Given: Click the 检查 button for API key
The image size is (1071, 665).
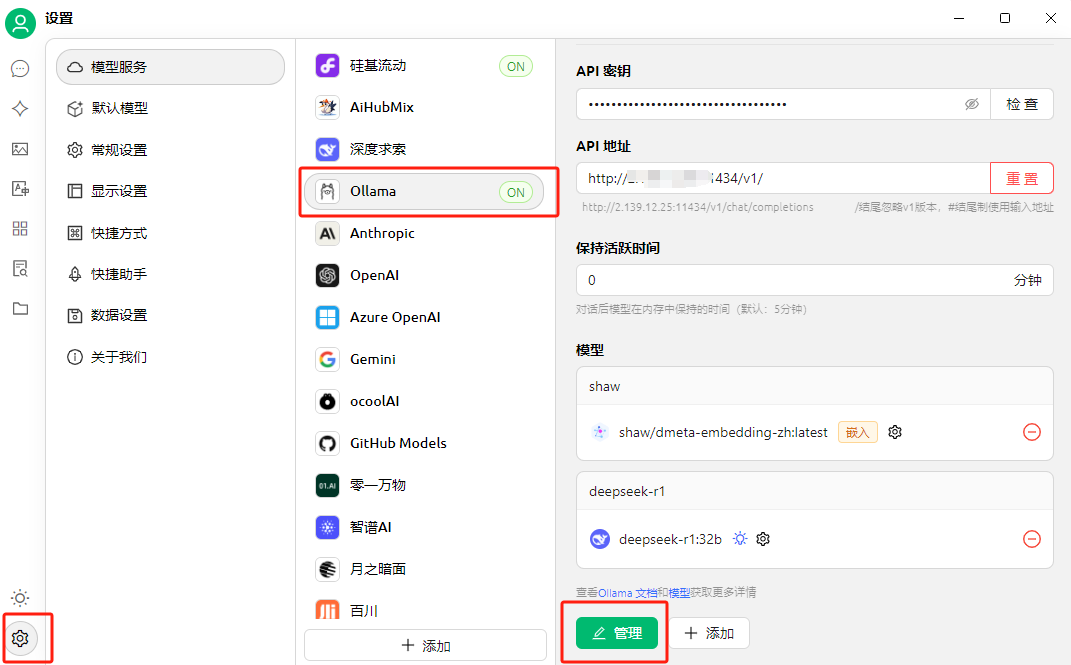Looking at the screenshot, I should point(1022,104).
